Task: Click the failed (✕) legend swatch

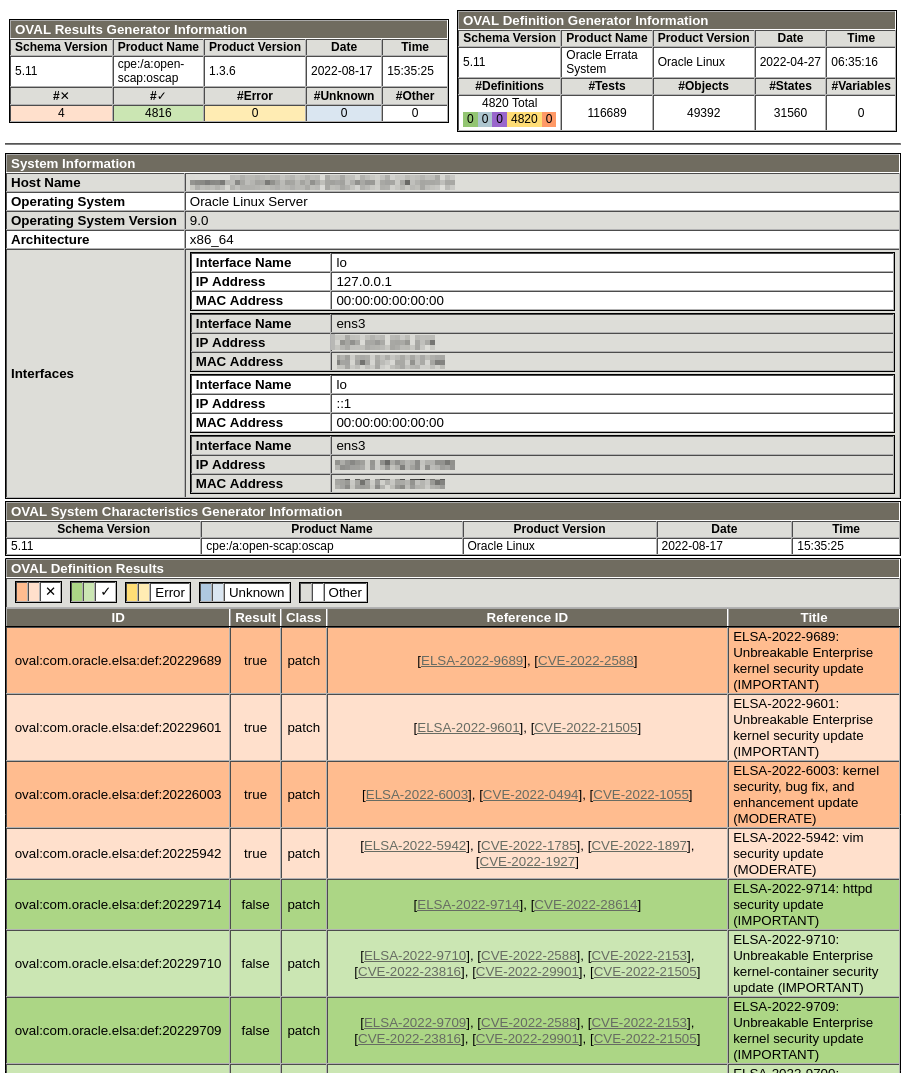Action: pos(38,592)
